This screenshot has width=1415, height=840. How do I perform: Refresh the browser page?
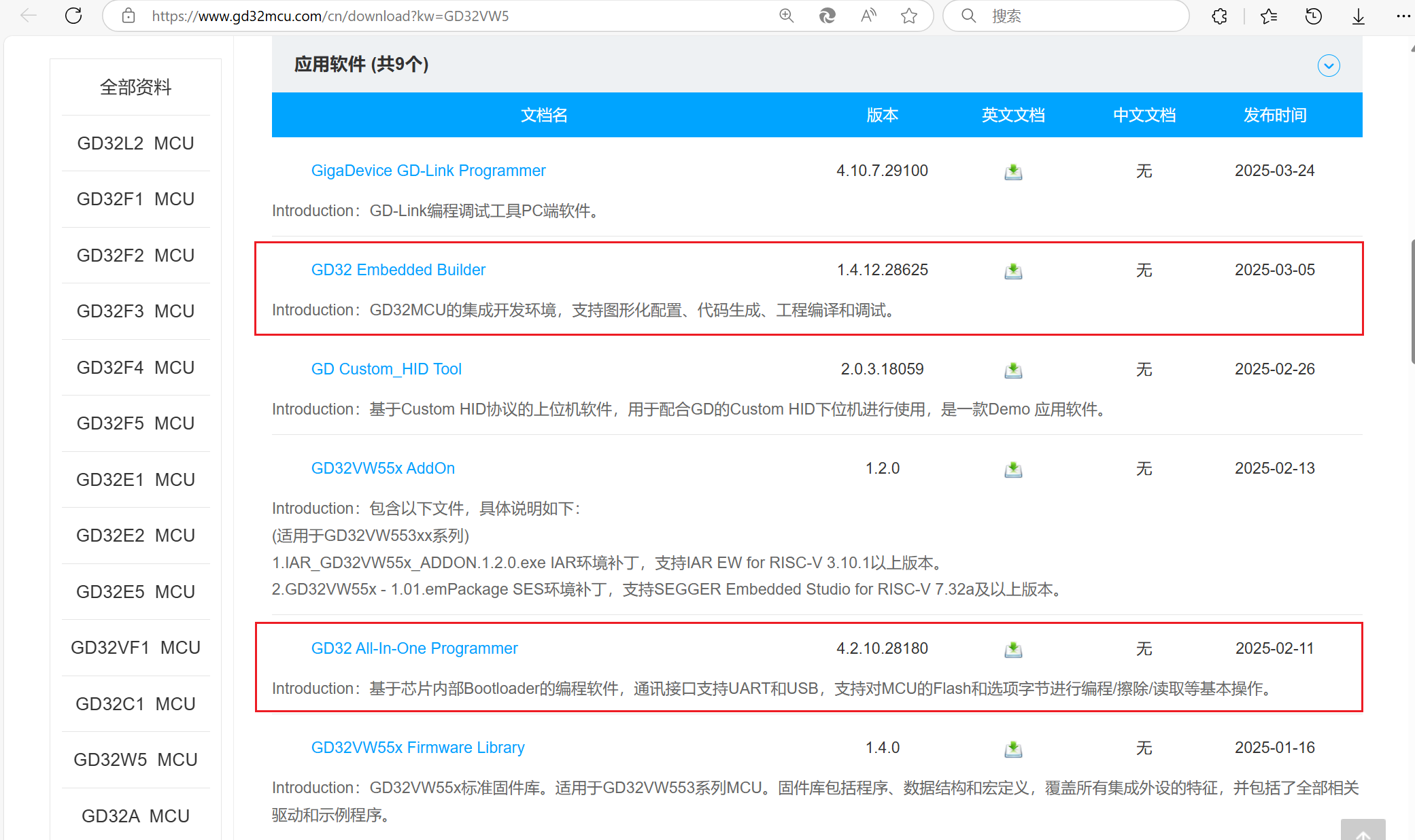(73, 16)
